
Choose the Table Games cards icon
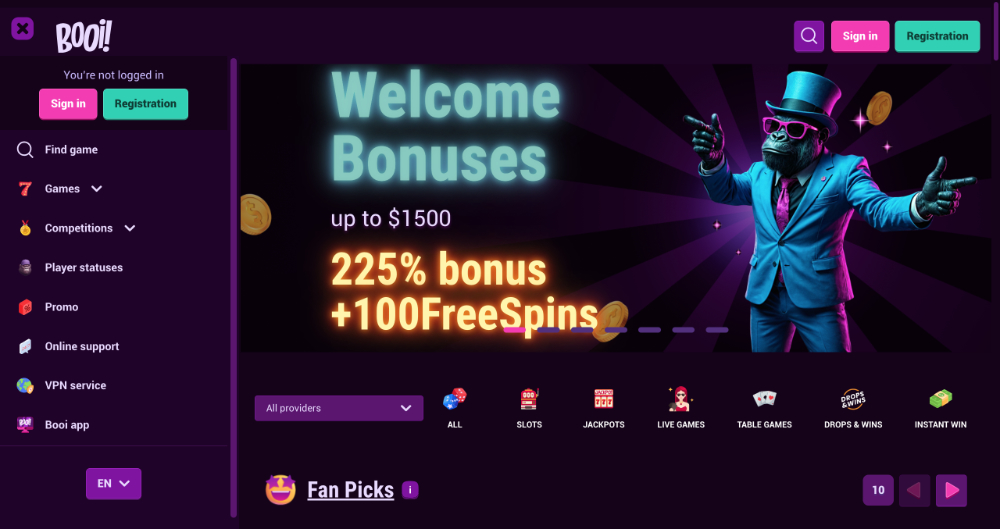(x=764, y=399)
